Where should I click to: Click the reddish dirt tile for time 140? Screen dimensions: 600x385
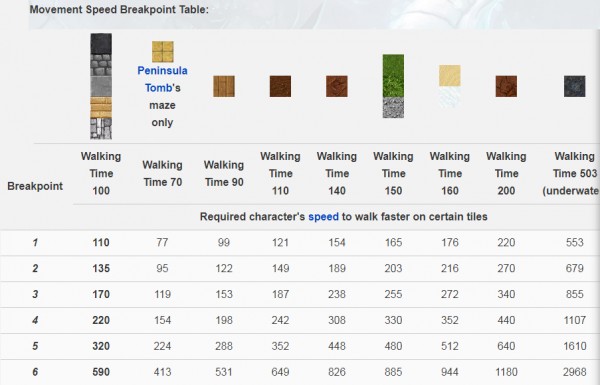(337, 86)
